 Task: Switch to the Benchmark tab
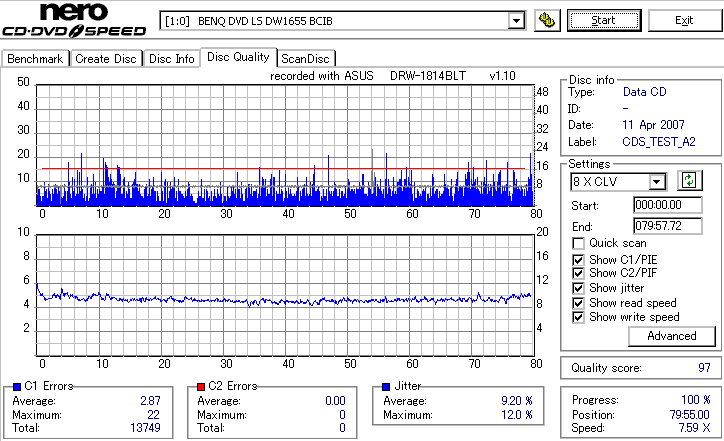pyautogui.click(x=35, y=59)
